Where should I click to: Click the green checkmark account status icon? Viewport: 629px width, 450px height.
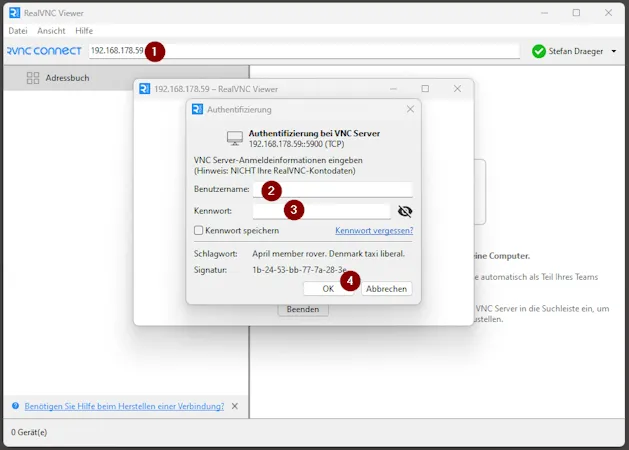(539, 51)
